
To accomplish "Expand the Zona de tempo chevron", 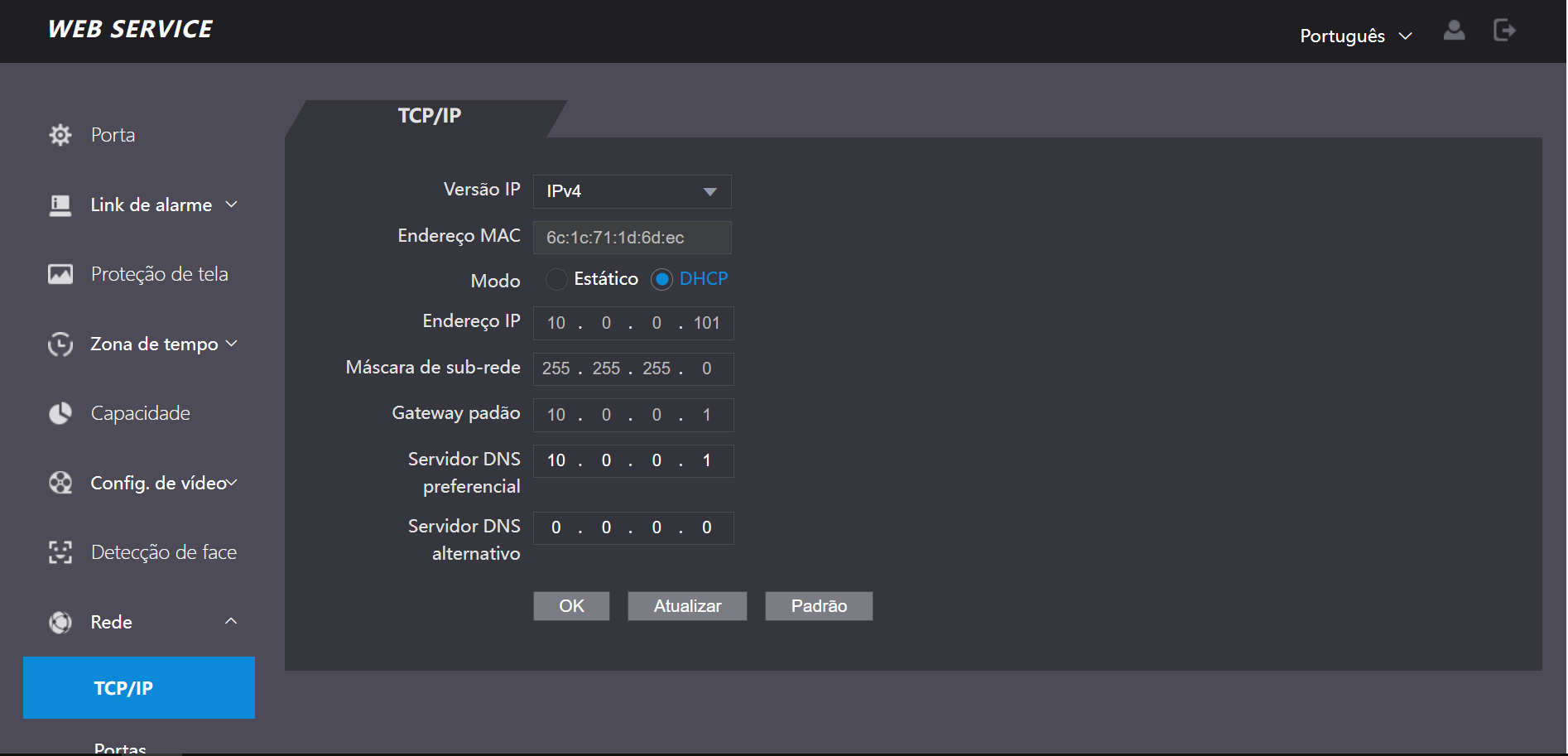I will (x=232, y=344).
